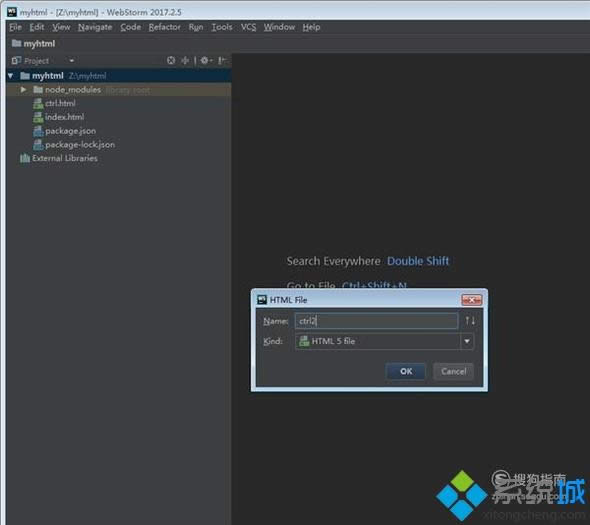The image size is (590, 525).
Task: Open Project panel gear settings
Action: (206, 60)
